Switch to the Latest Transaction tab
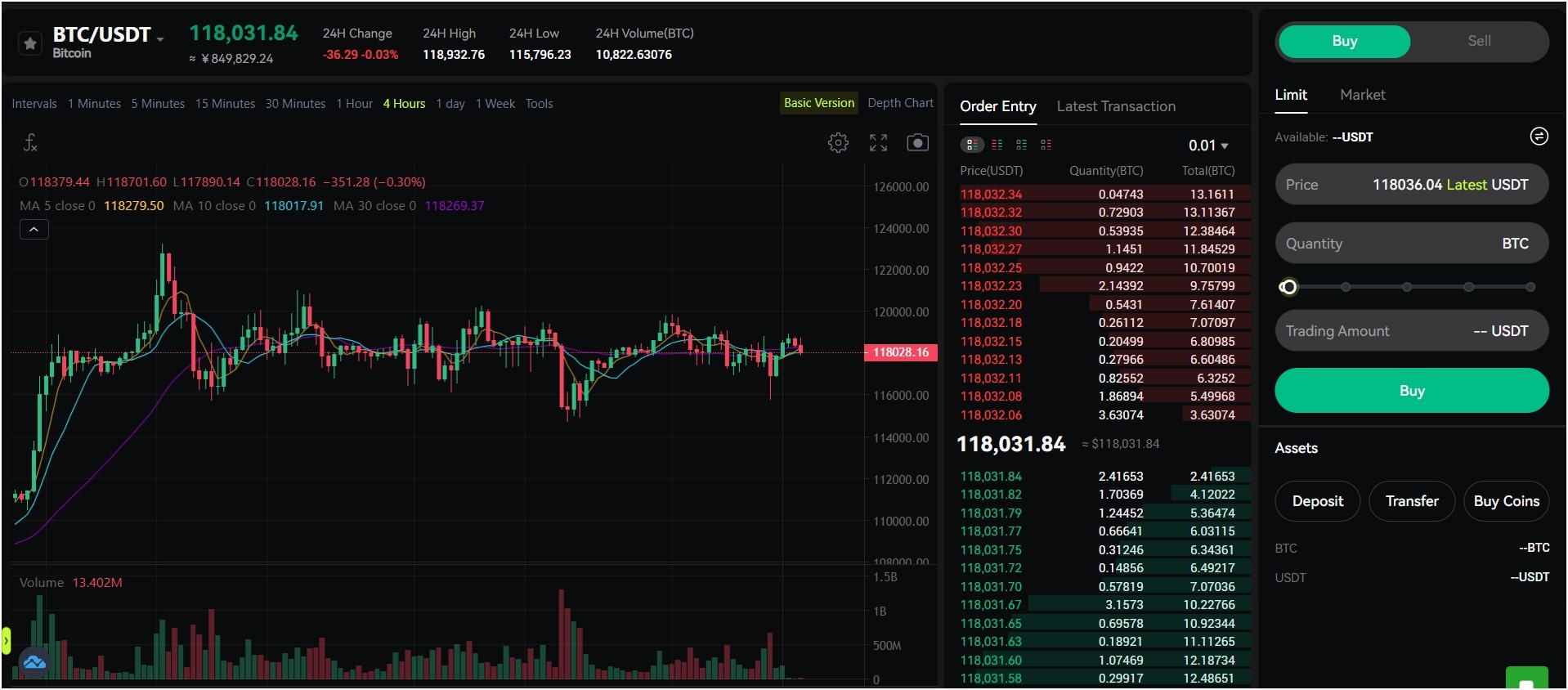This screenshot has width=1568, height=690. coord(1116,106)
